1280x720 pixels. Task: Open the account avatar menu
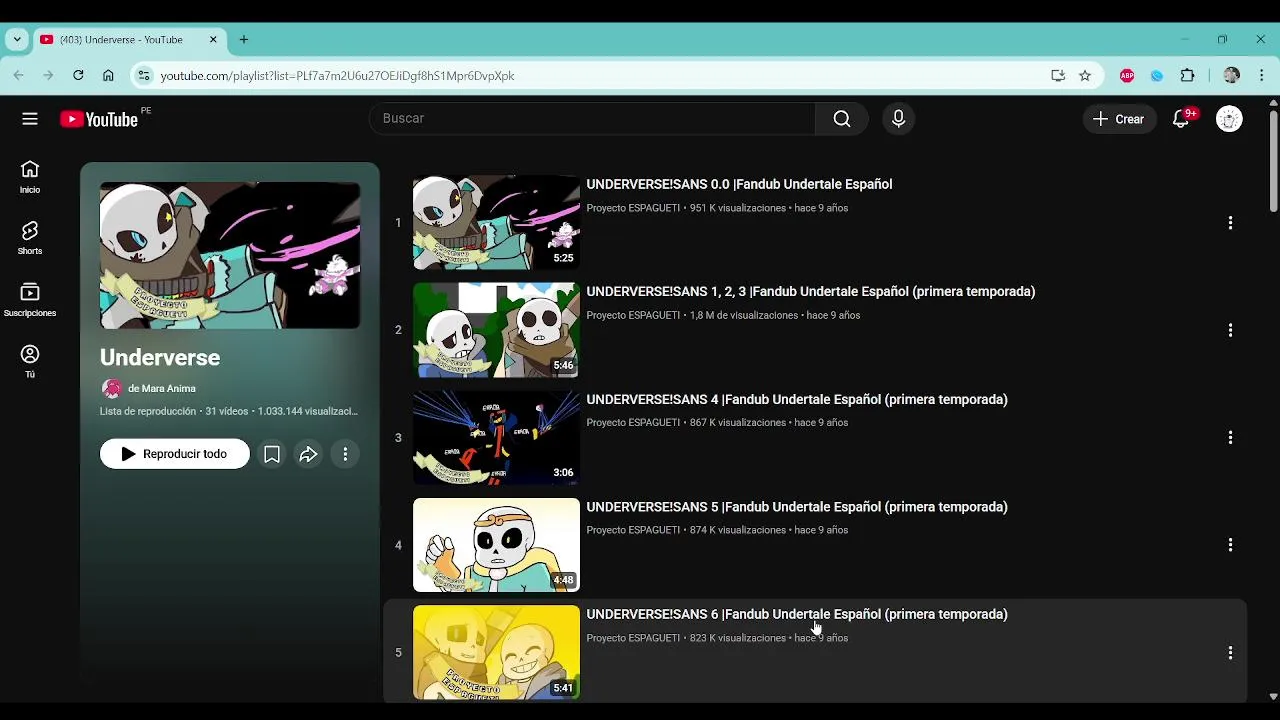[x=1229, y=119]
